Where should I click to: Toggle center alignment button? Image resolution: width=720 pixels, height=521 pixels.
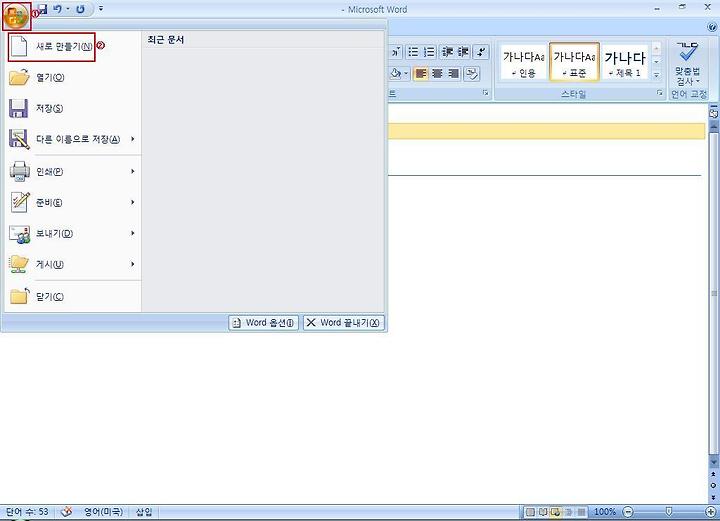[x=437, y=73]
